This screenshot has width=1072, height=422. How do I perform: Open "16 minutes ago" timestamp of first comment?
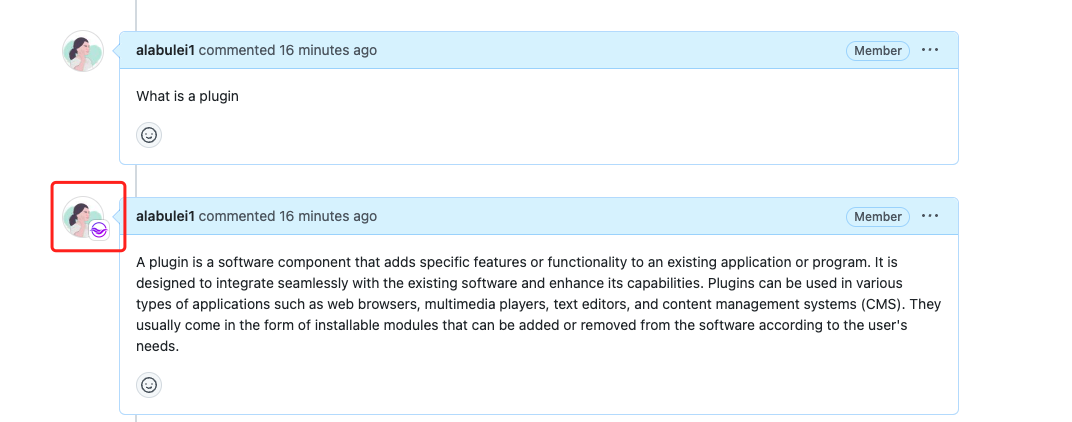tap(328, 50)
